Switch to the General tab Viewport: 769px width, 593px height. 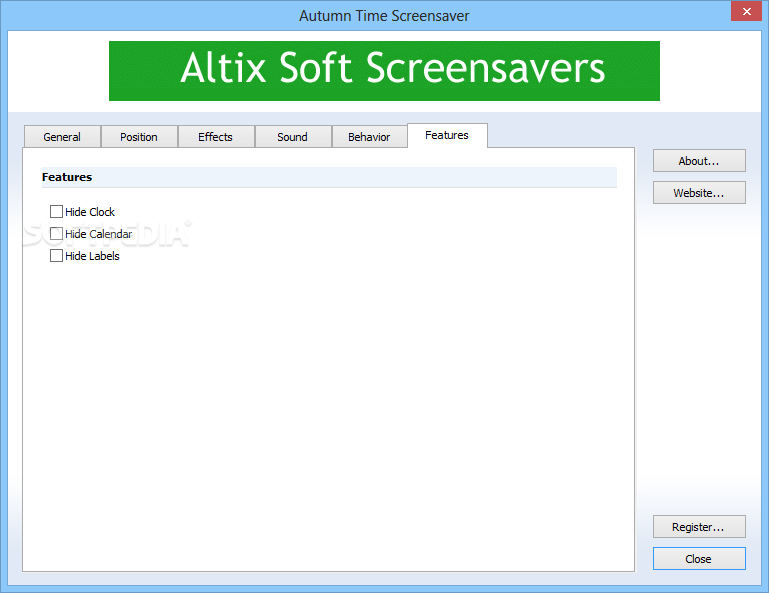62,137
